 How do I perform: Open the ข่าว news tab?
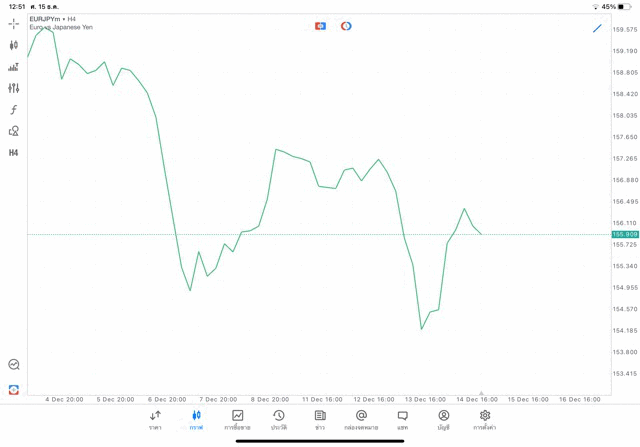(320, 420)
